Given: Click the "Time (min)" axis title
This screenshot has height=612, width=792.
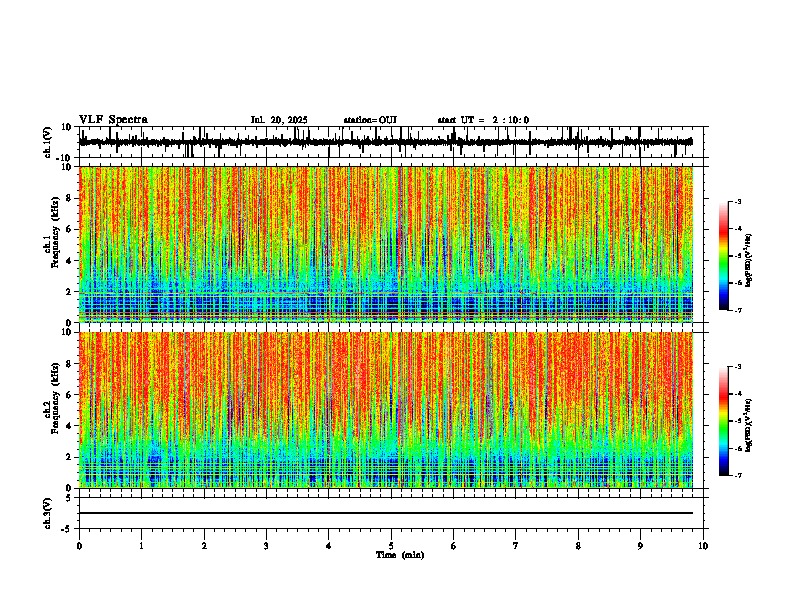Looking at the screenshot, I should (400, 555).
